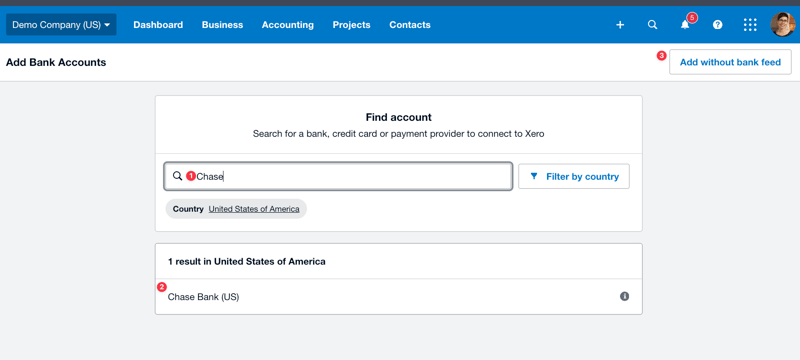Open the Dashboard menu
Screen dimensions: 800x360
[x=158, y=24]
